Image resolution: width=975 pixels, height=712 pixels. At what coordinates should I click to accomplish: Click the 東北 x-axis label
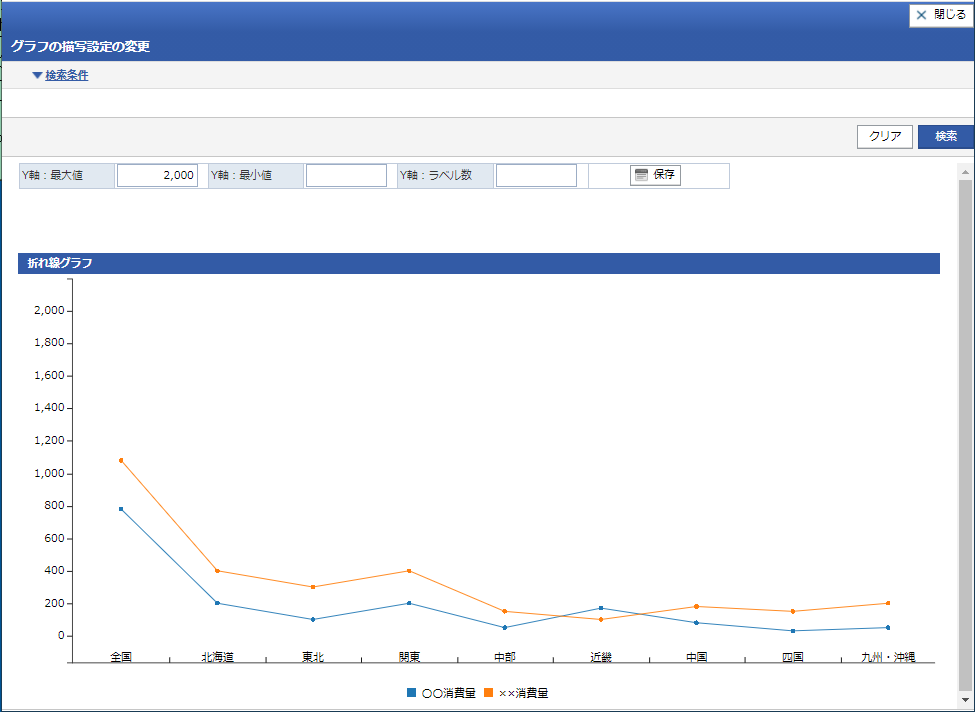click(313, 657)
